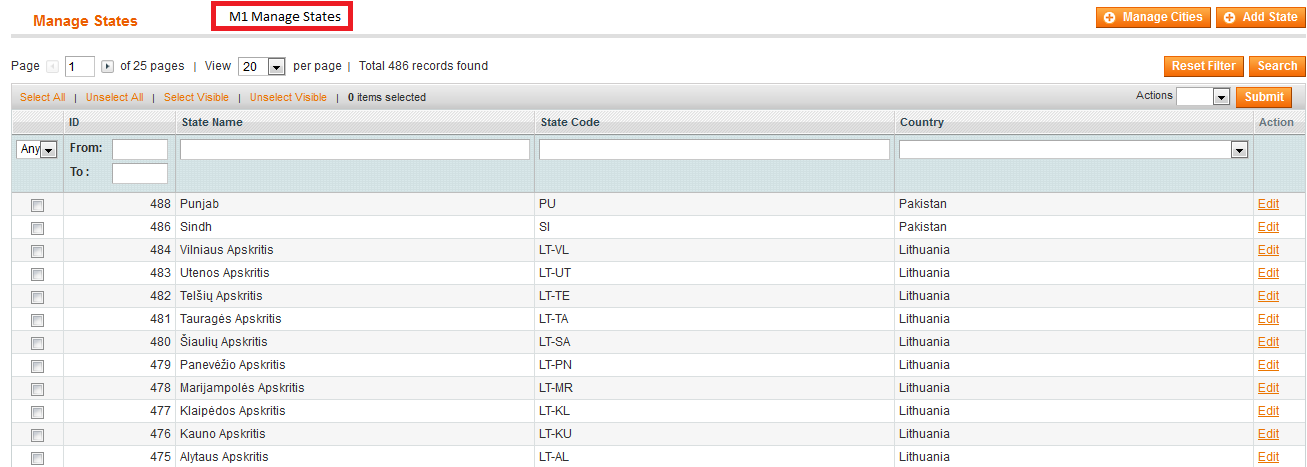This screenshot has width=1307, height=467.
Task: Go to next page arrow icon
Action: point(108,67)
